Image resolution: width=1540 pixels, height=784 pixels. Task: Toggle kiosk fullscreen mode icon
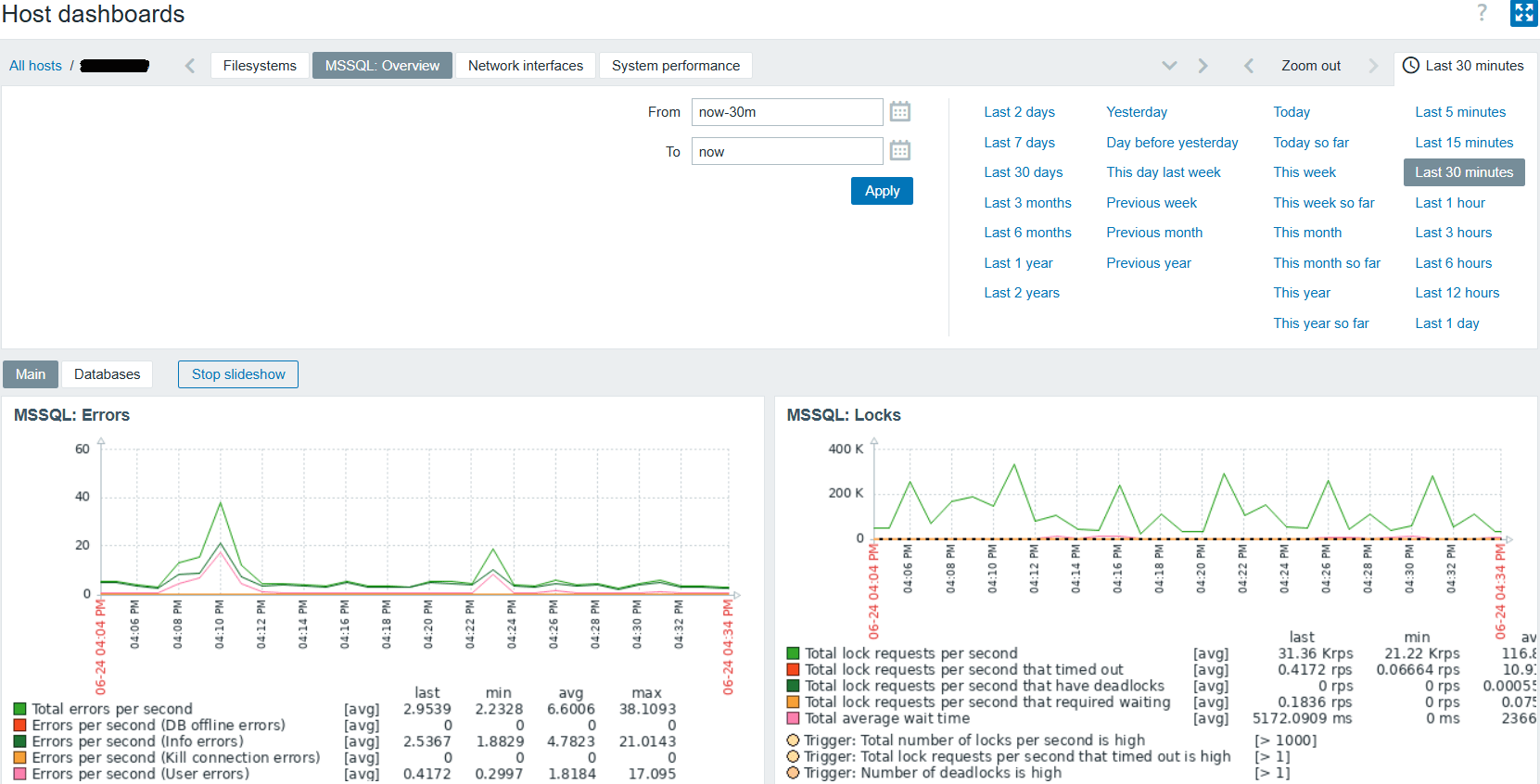click(1523, 13)
